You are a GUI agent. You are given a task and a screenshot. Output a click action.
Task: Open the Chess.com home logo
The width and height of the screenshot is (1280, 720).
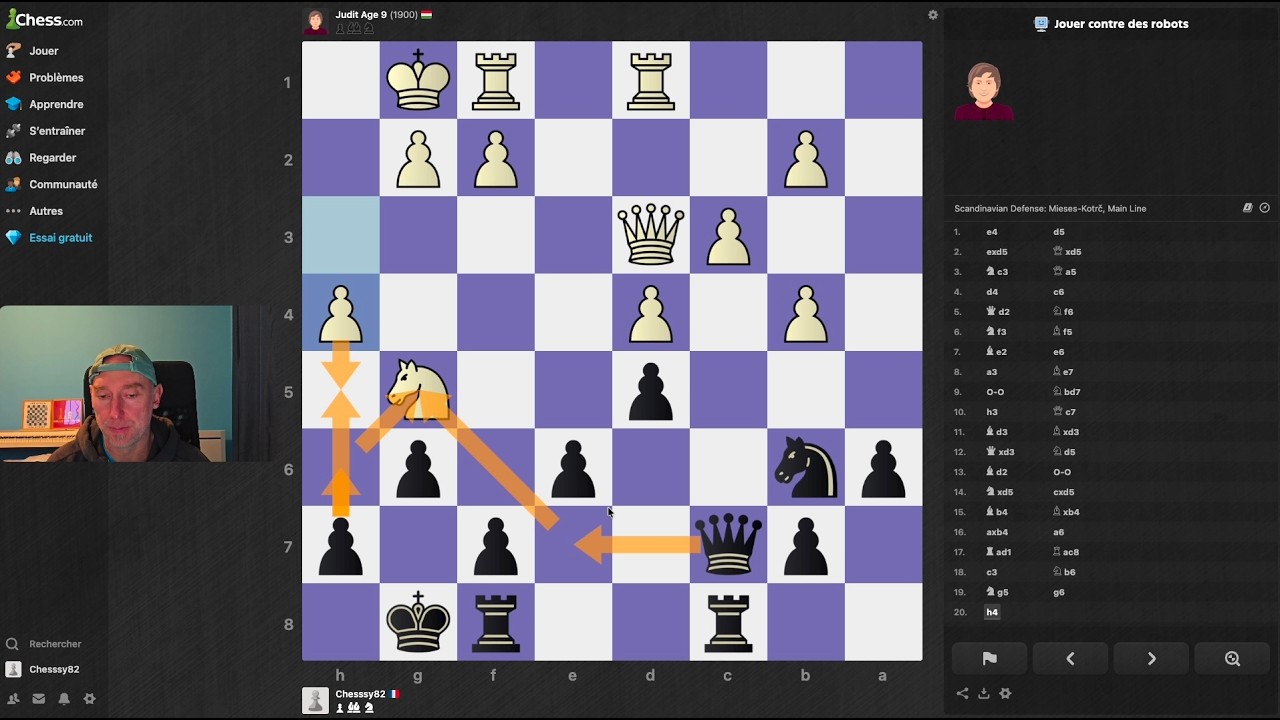45,20
